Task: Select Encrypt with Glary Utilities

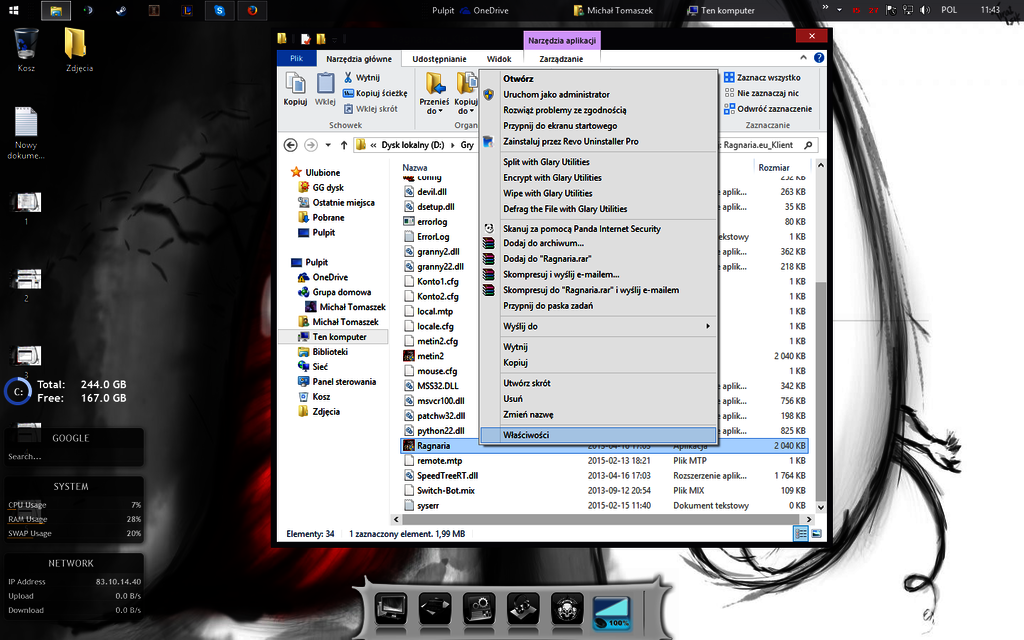Action: pos(598,178)
